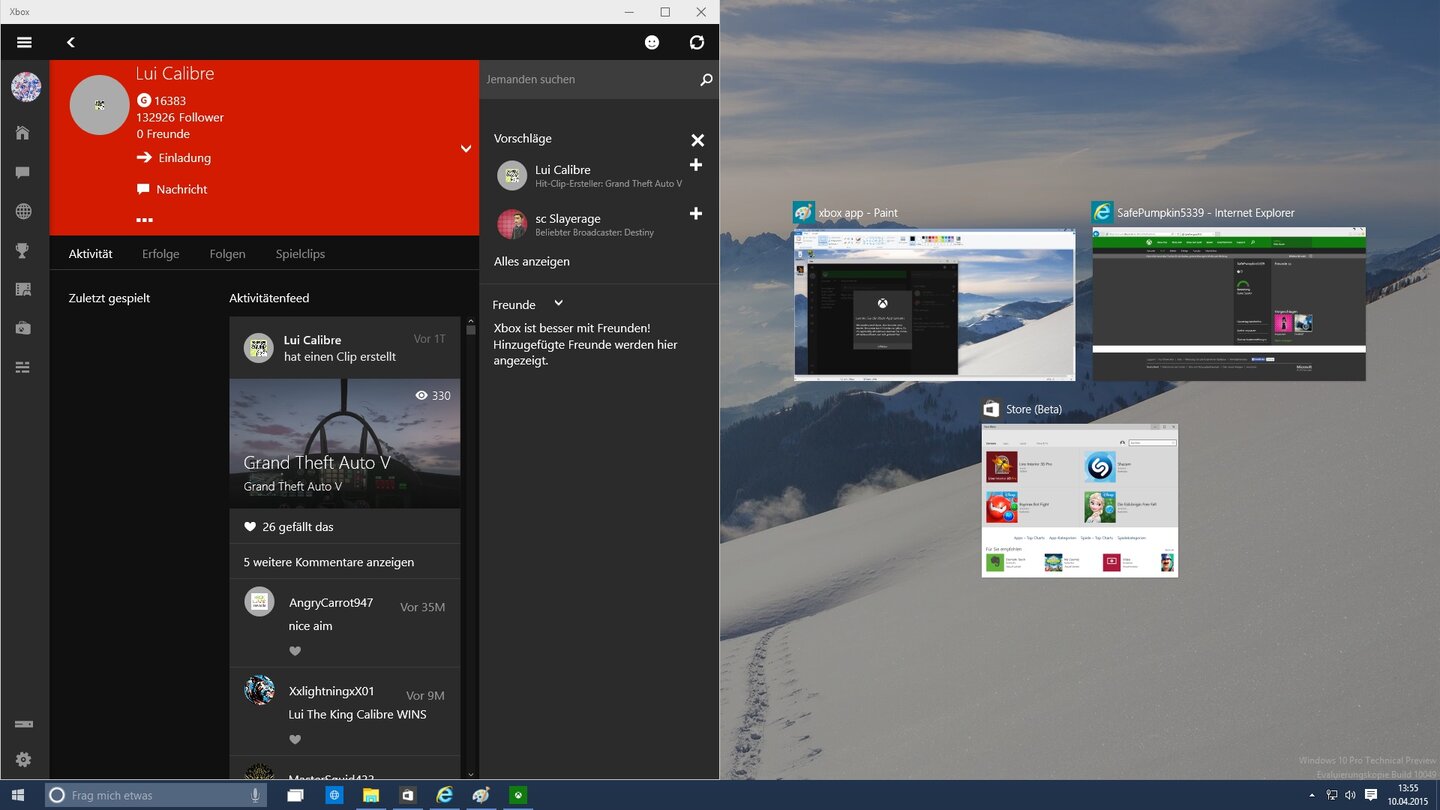Click Einladung to invite Lui Calibre
The image size is (1440, 810).
click(x=174, y=158)
